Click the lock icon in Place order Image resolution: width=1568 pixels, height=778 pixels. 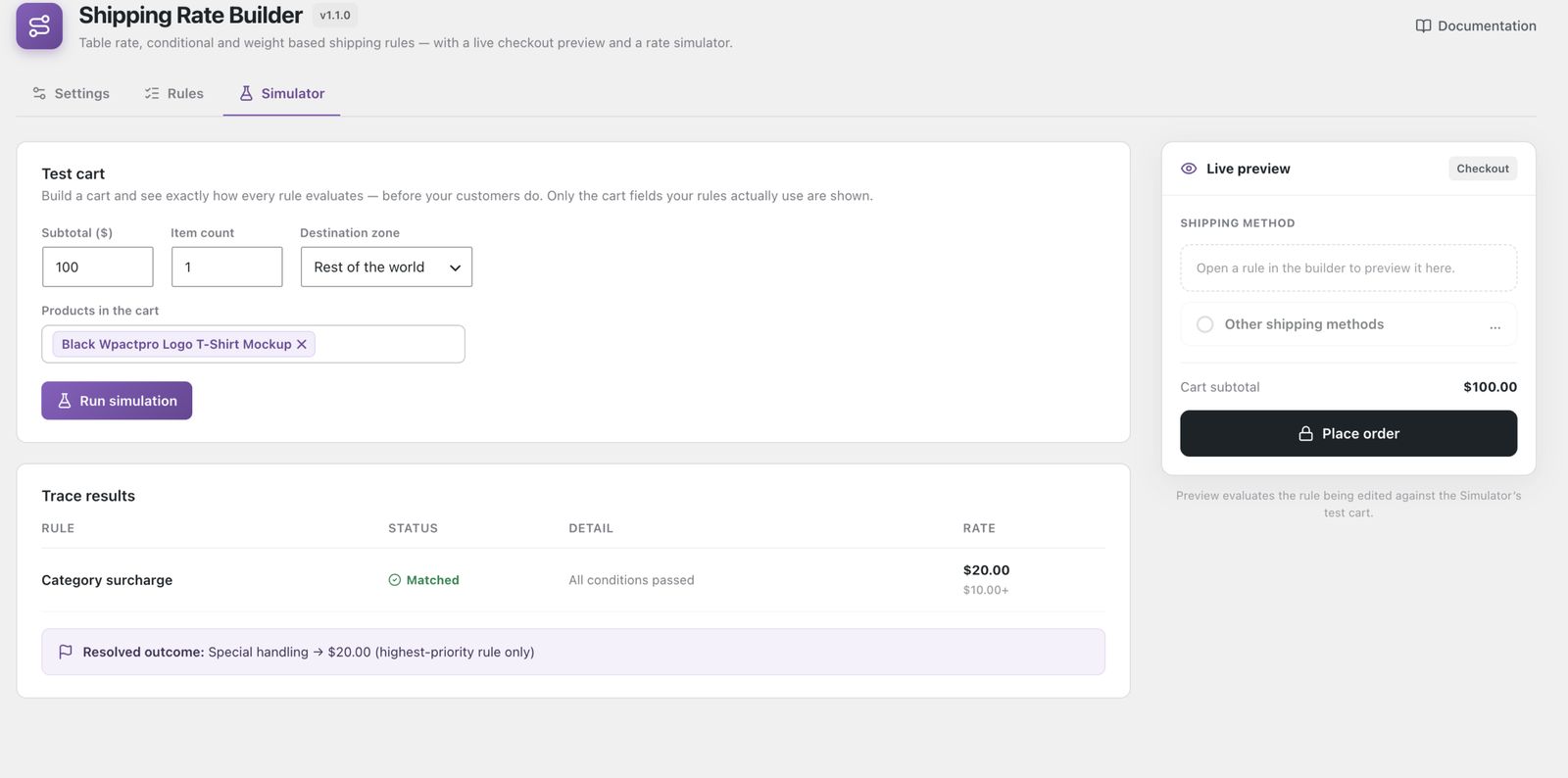tap(1305, 433)
